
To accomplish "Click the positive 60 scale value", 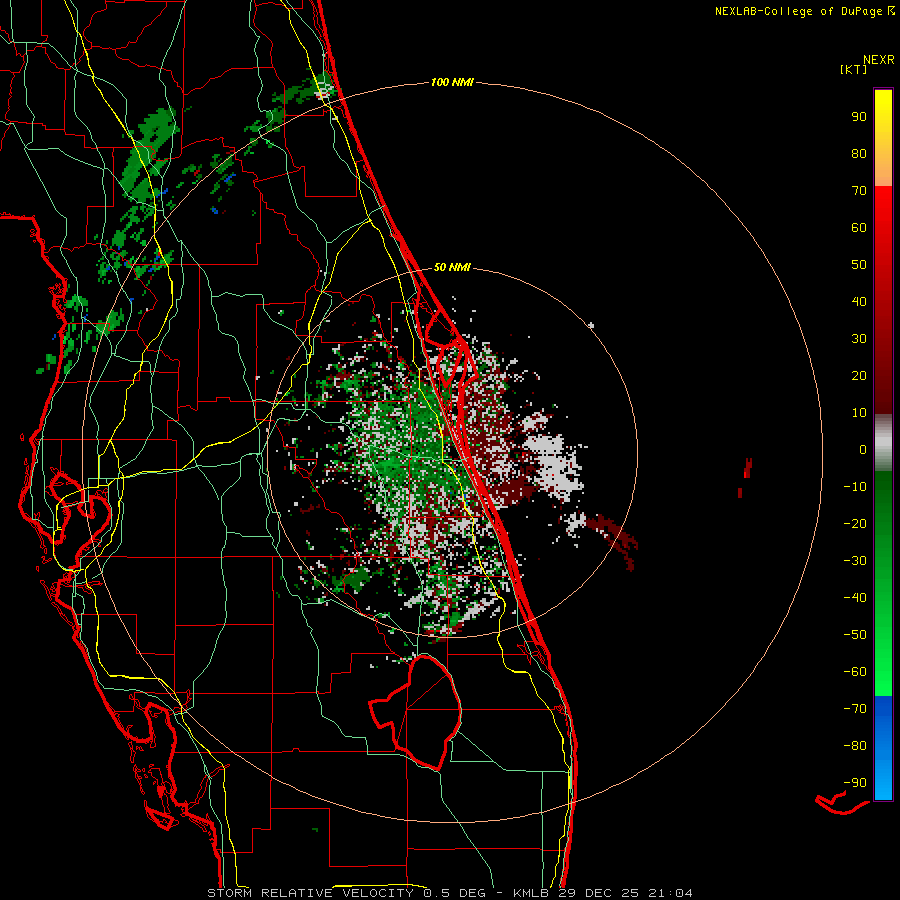I will [859, 227].
